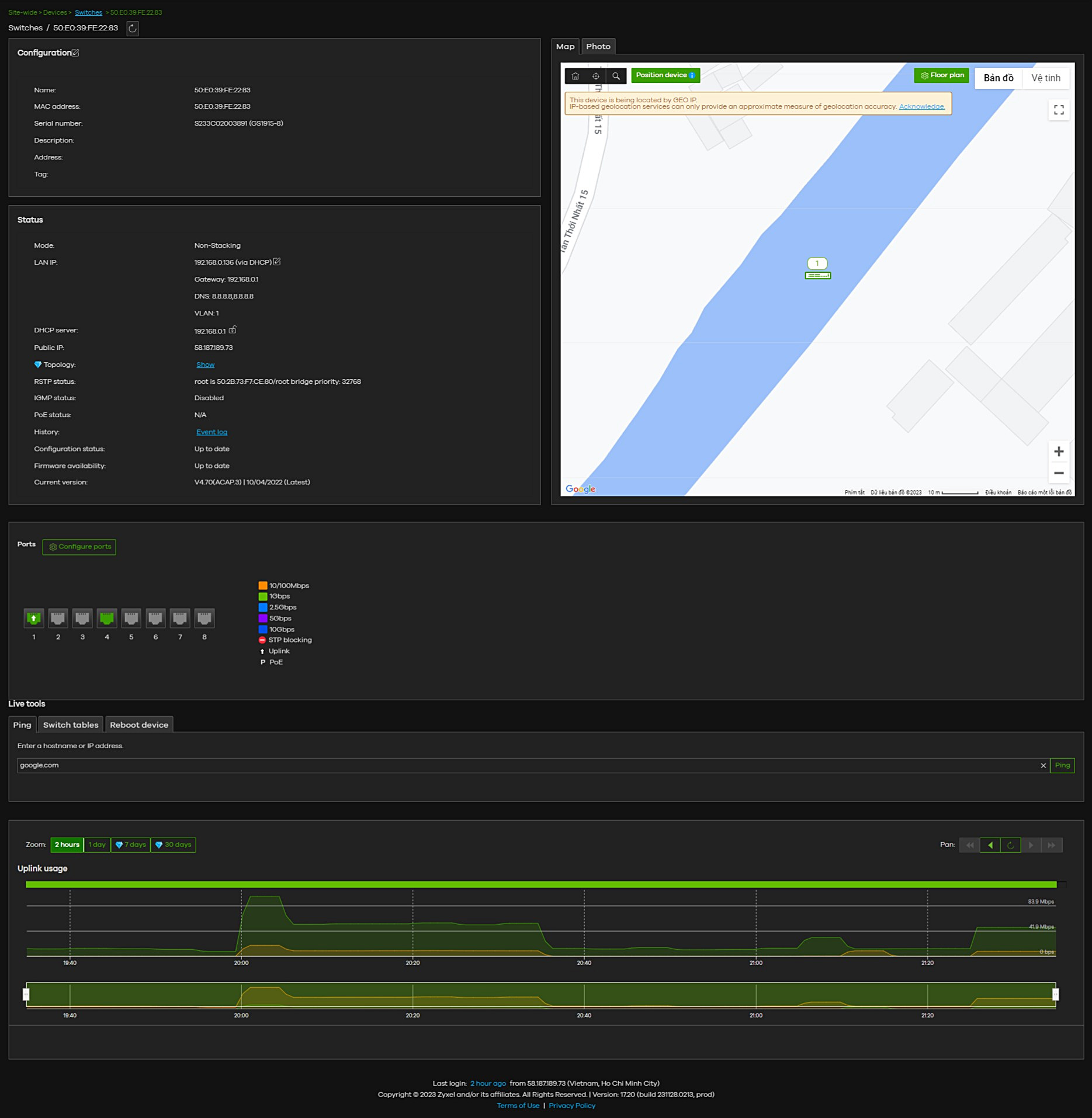Zoom in on the map
Image resolution: width=1092 pixels, height=1118 pixels.
(1059, 452)
